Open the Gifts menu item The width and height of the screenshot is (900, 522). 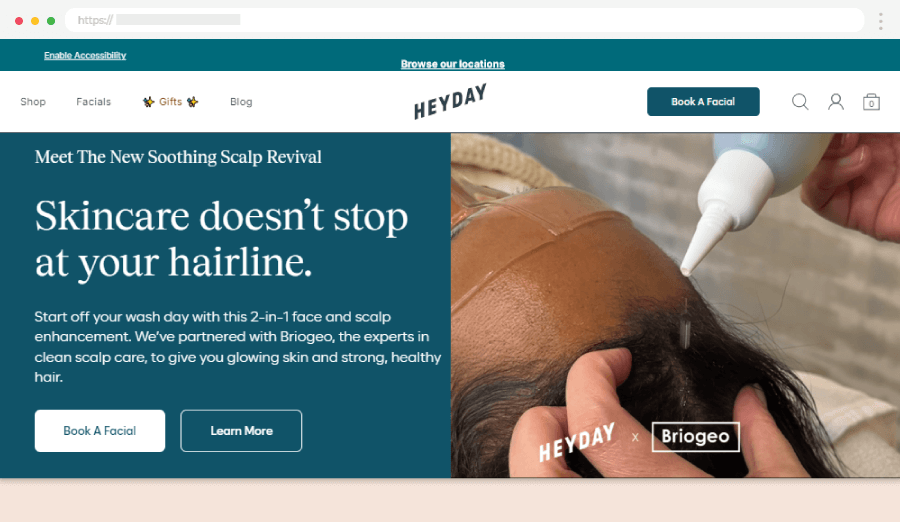coord(170,102)
